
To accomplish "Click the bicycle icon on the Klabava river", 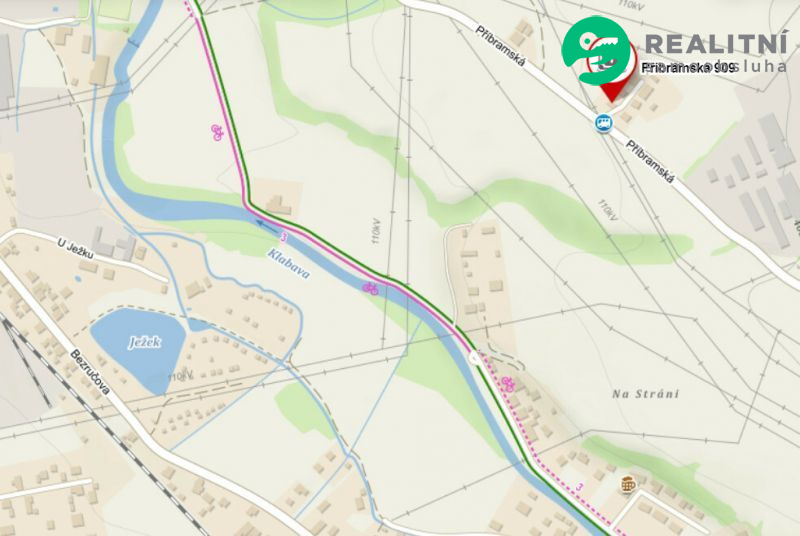I will click(370, 289).
